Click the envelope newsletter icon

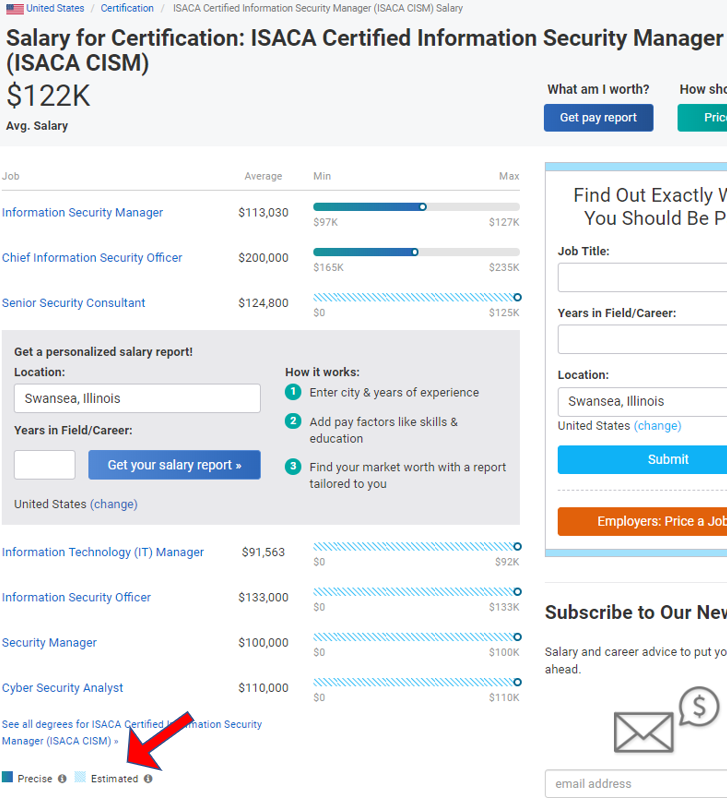coord(644,732)
